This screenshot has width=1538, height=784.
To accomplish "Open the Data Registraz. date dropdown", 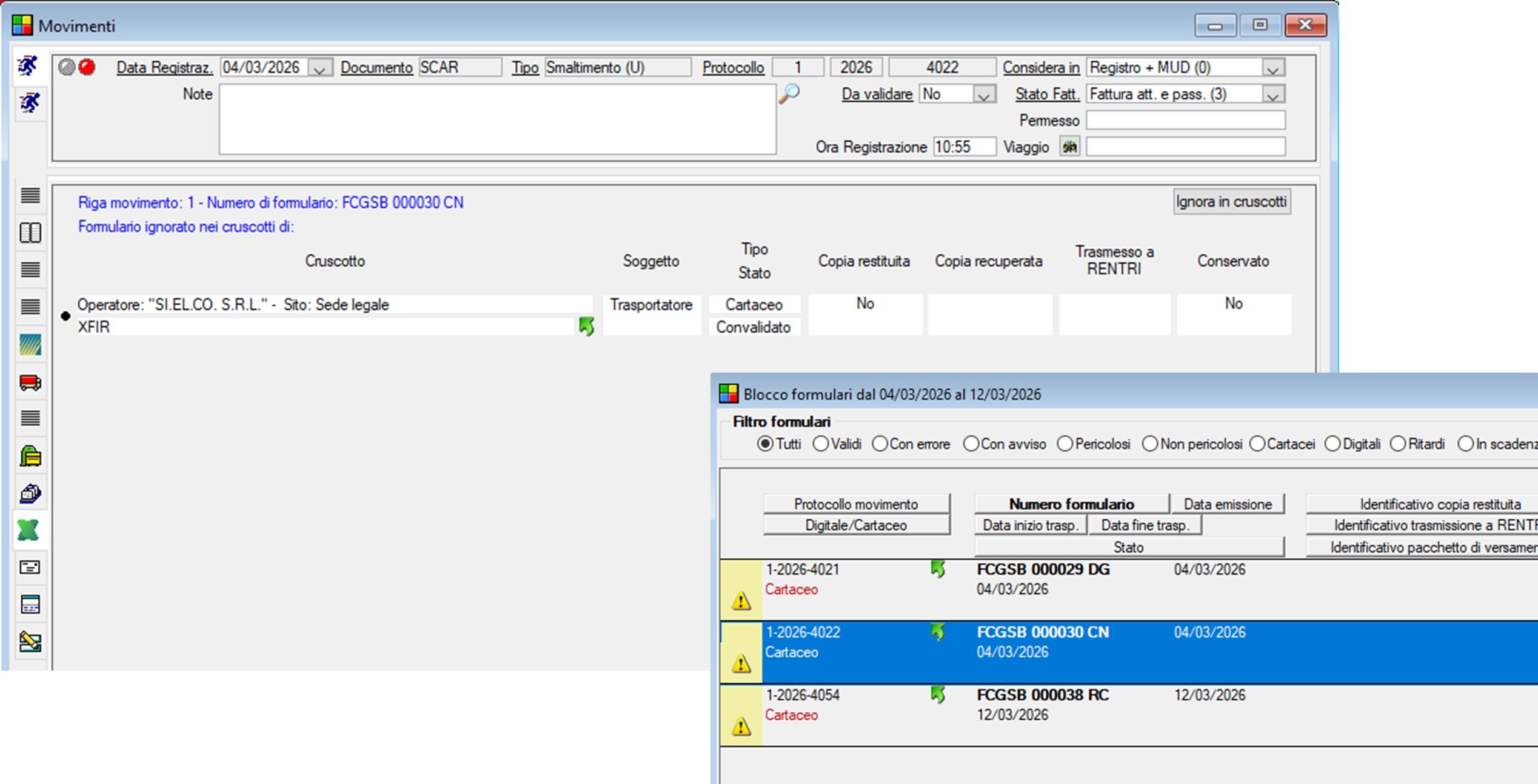I will click(x=319, y=68).
